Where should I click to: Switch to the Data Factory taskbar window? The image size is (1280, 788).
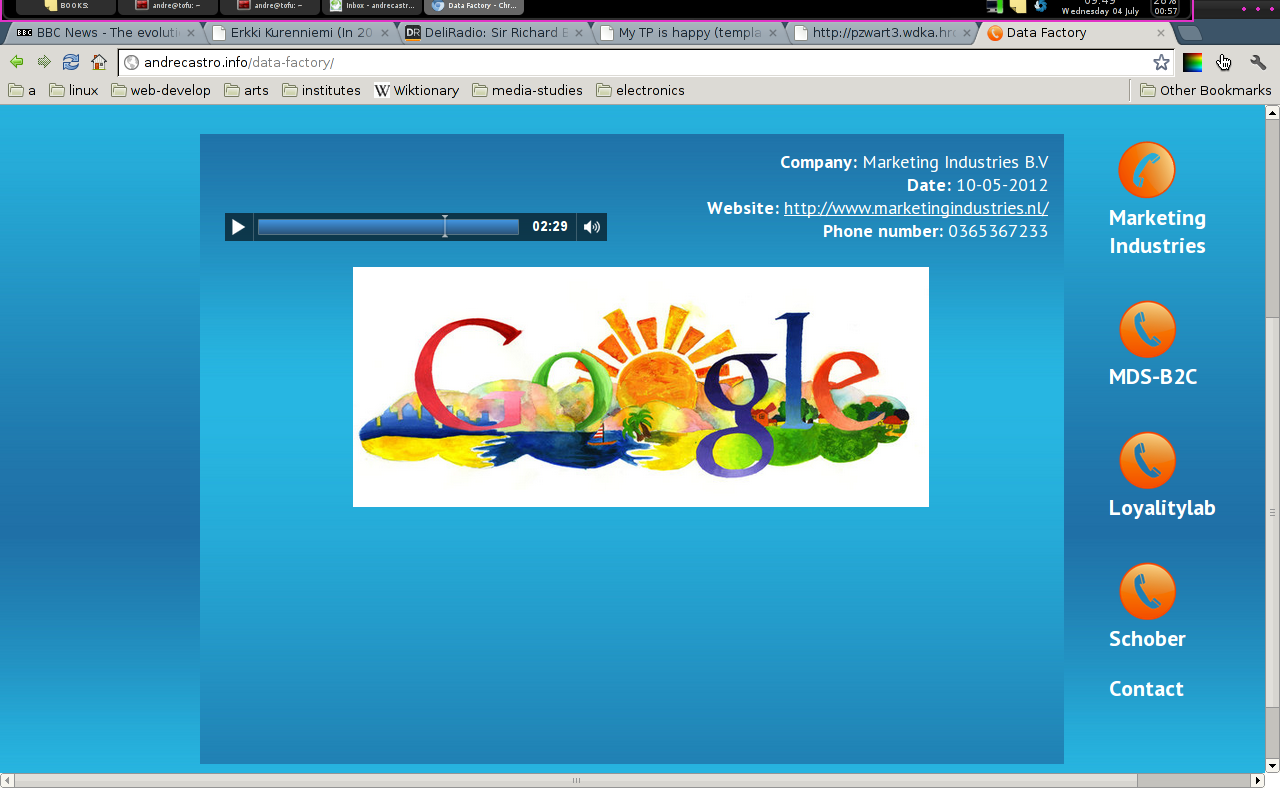474,6
